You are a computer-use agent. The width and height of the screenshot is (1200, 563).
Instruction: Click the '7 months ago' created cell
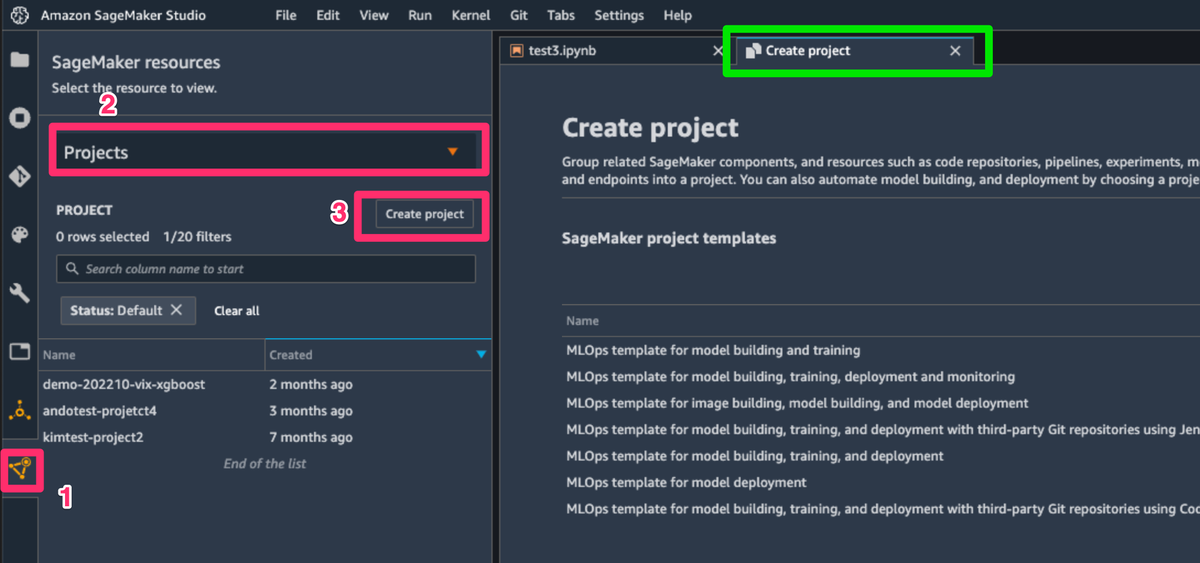(x=311, y=437)
